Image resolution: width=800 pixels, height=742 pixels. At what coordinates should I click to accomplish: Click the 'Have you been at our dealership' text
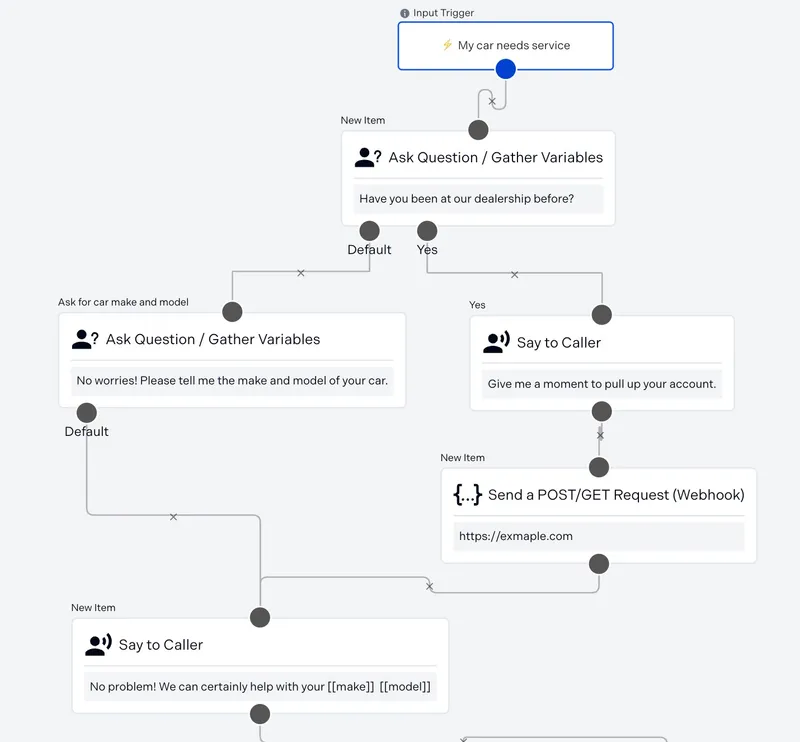coord(466,199)
